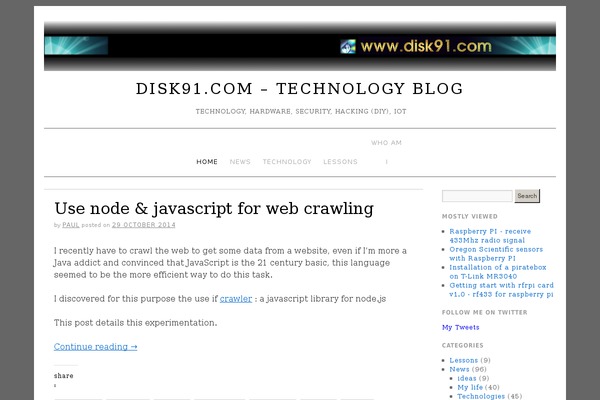Viewport: 600px width, 400px height.
Task: Go to the HOME menu item
Action: (207, 162)
